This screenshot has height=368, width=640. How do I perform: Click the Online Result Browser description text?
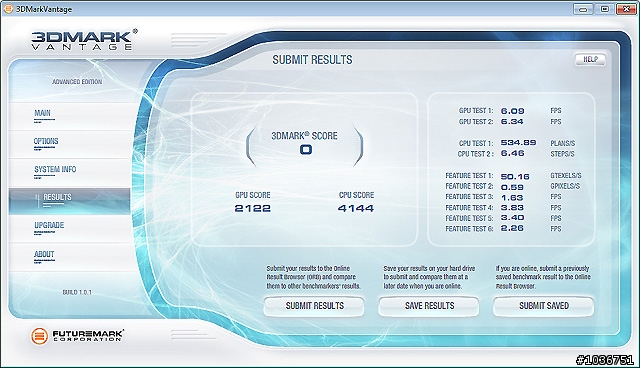[x=313, y=277]
